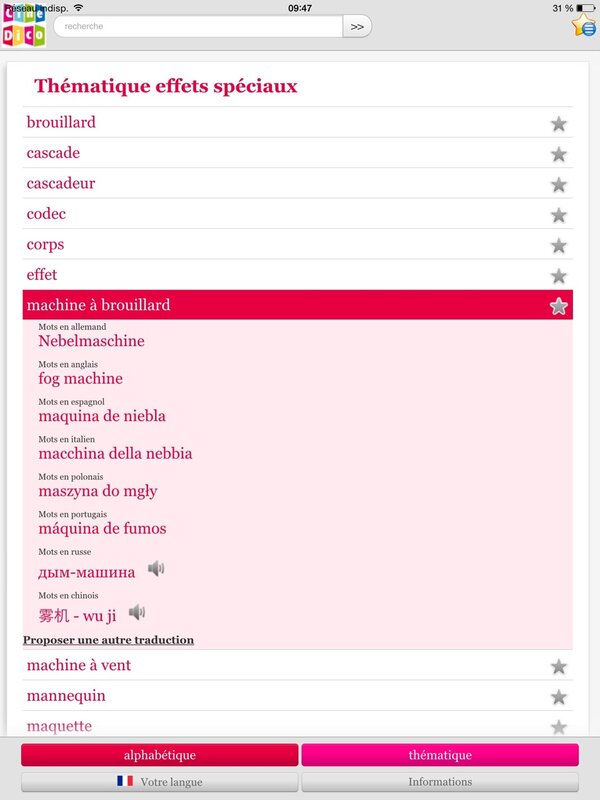
Task: Open the favorites list star icon
Action: point(584,26)
